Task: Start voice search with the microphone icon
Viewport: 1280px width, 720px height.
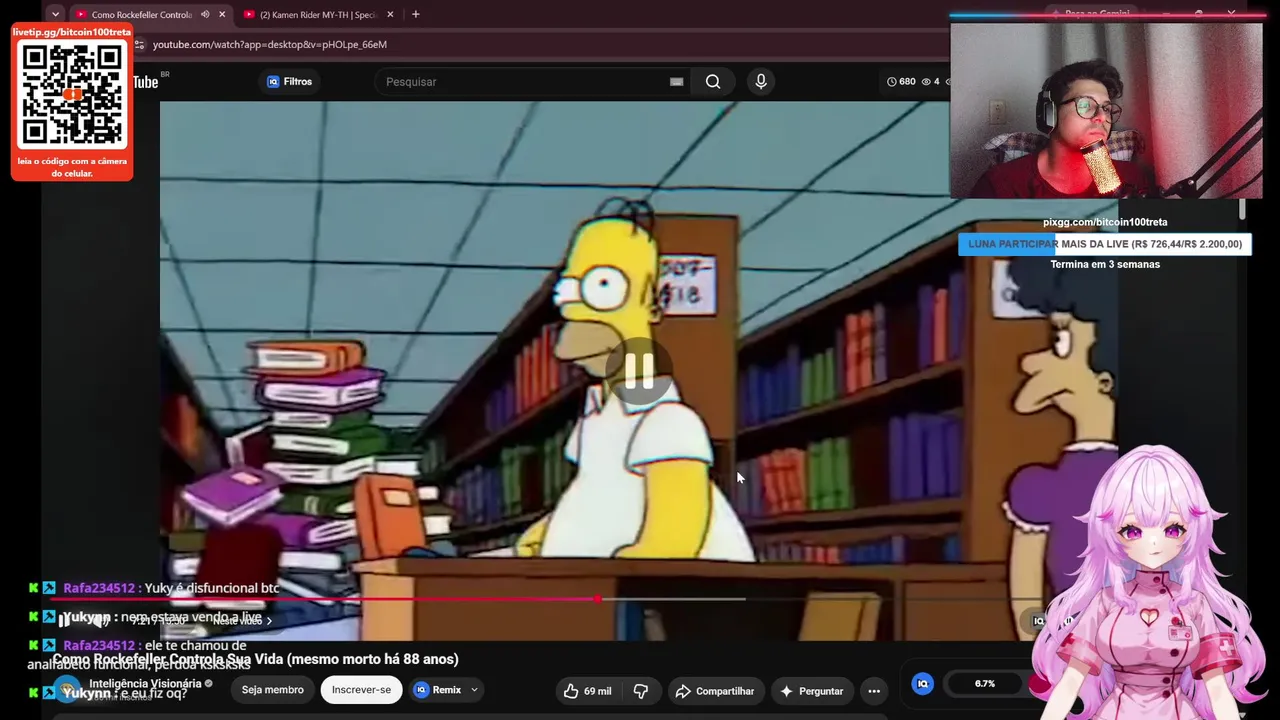Action: pyautogui.click(x=761, y=82)
